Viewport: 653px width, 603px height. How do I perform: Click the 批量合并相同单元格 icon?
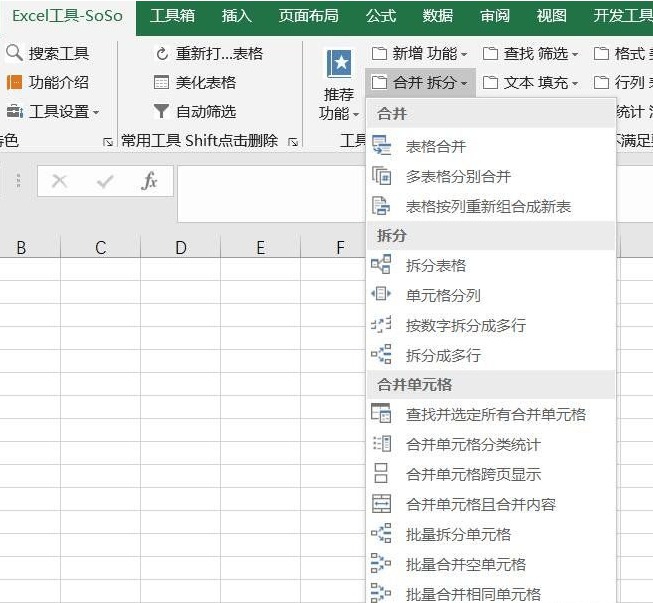(381, 593)
